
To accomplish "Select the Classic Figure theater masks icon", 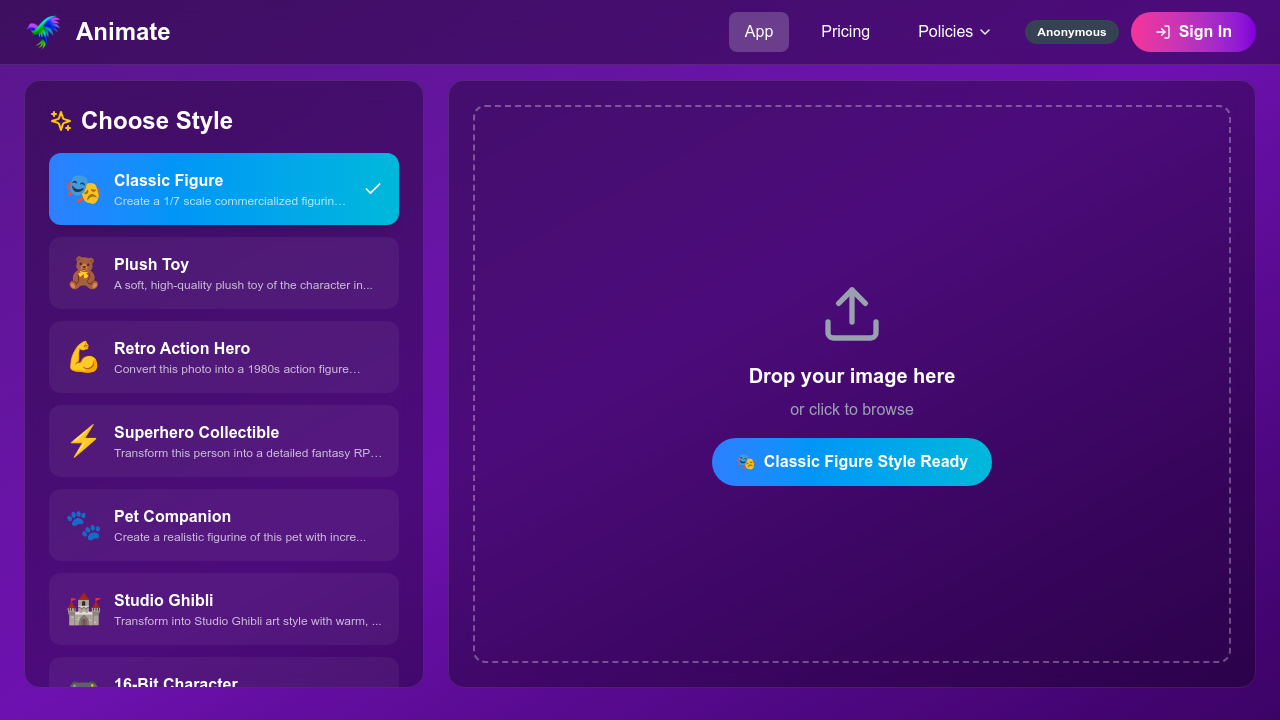I will pos(83,188).
